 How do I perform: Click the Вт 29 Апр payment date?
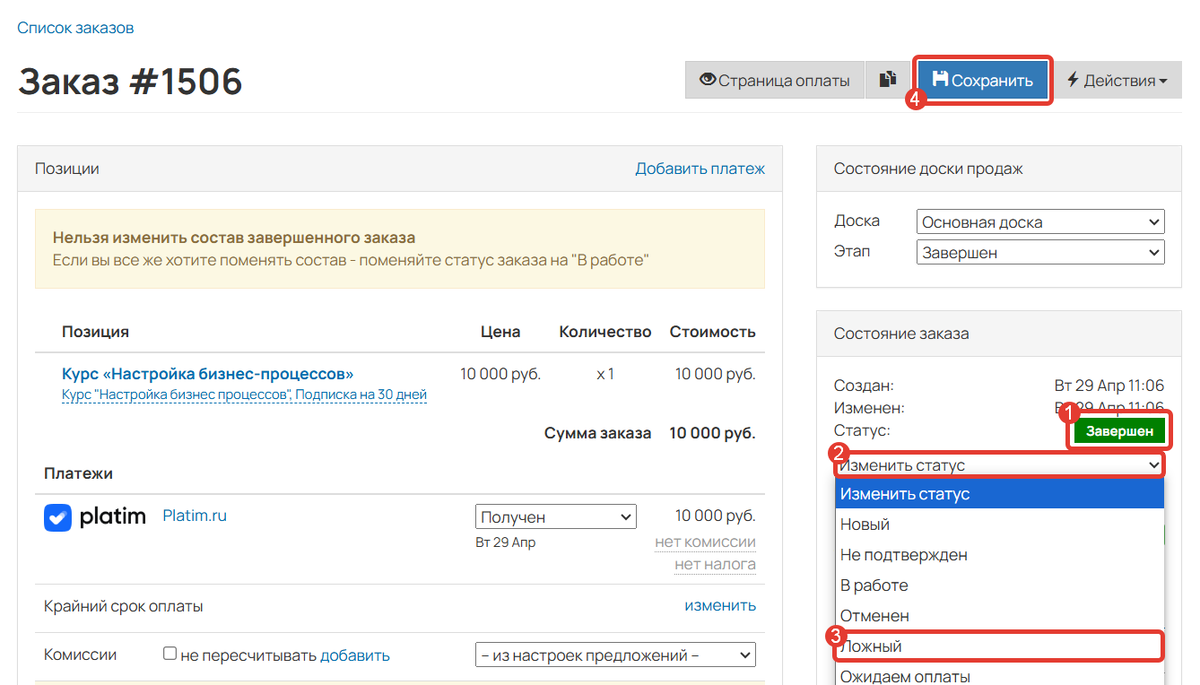click(505, 543)
